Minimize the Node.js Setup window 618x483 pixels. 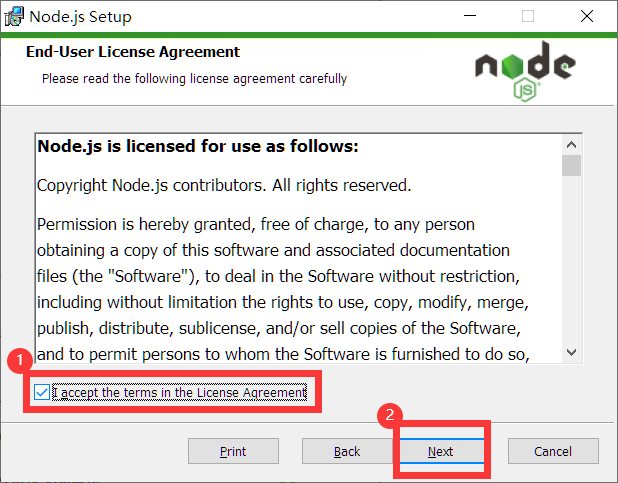click(x=470, y=16)
